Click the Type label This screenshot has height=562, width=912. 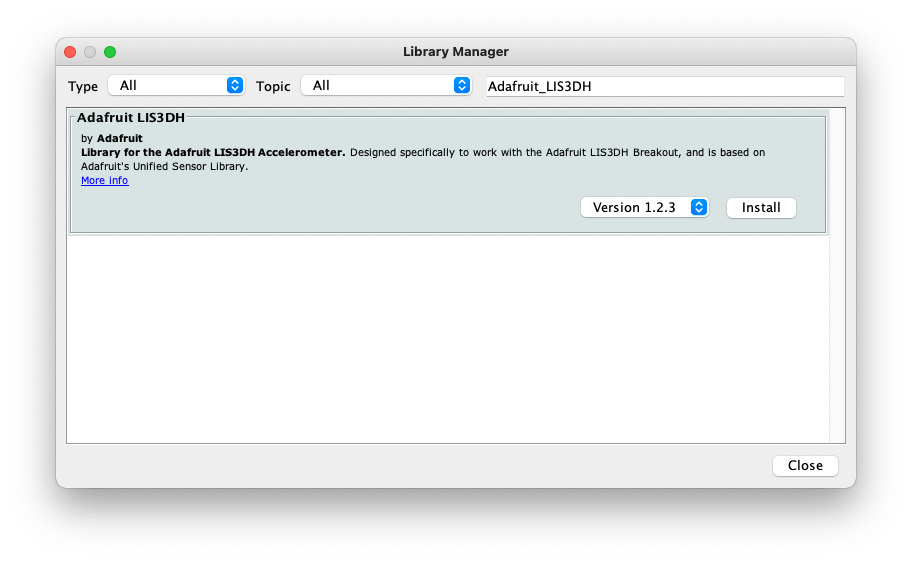83,87
